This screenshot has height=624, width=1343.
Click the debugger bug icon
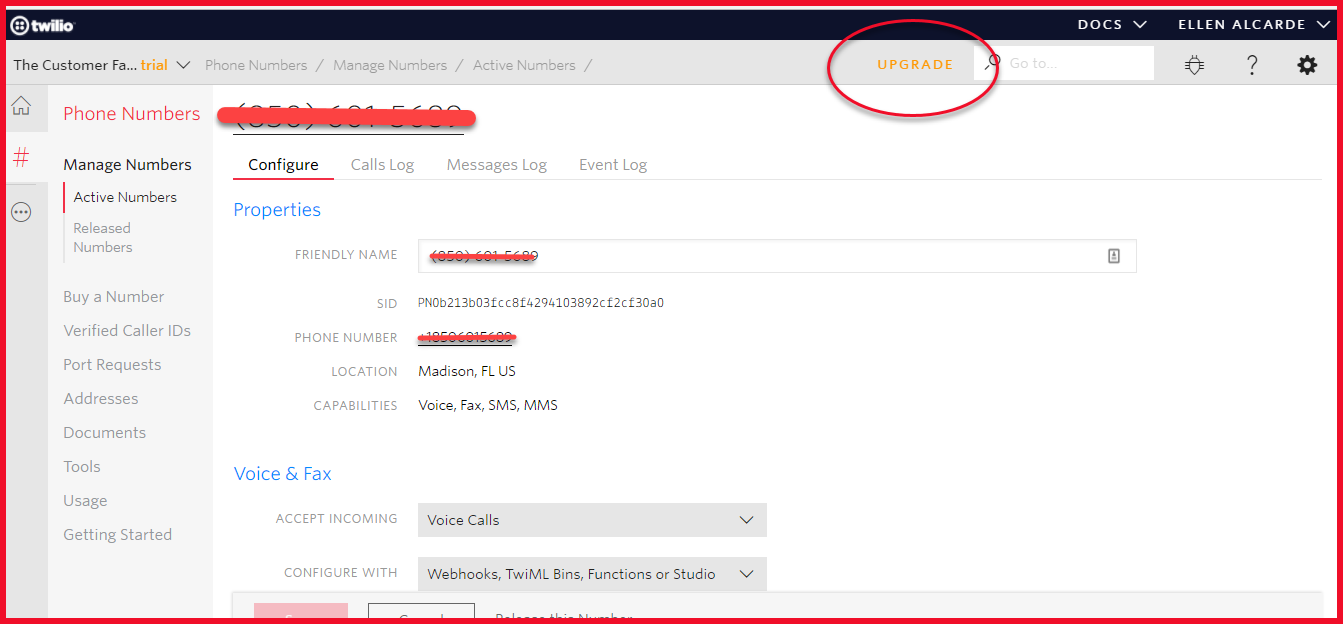pos(1194,65)
